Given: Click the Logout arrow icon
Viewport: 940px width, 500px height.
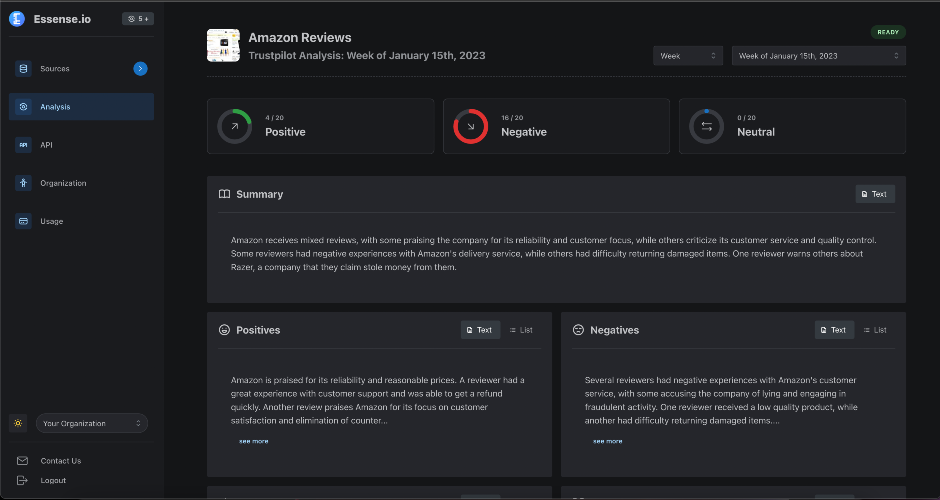Looking at the screenshot, I should pos(22,480).
